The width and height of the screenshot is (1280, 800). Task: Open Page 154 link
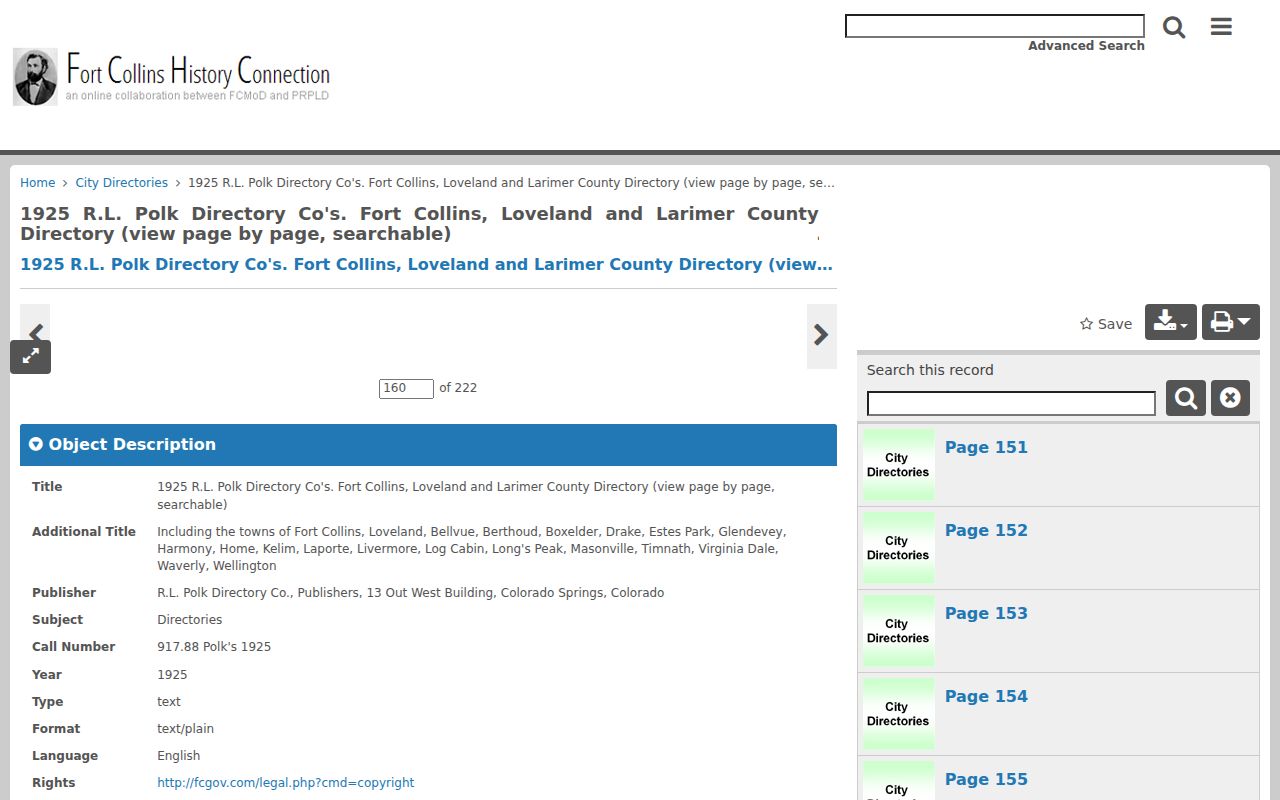986,697
